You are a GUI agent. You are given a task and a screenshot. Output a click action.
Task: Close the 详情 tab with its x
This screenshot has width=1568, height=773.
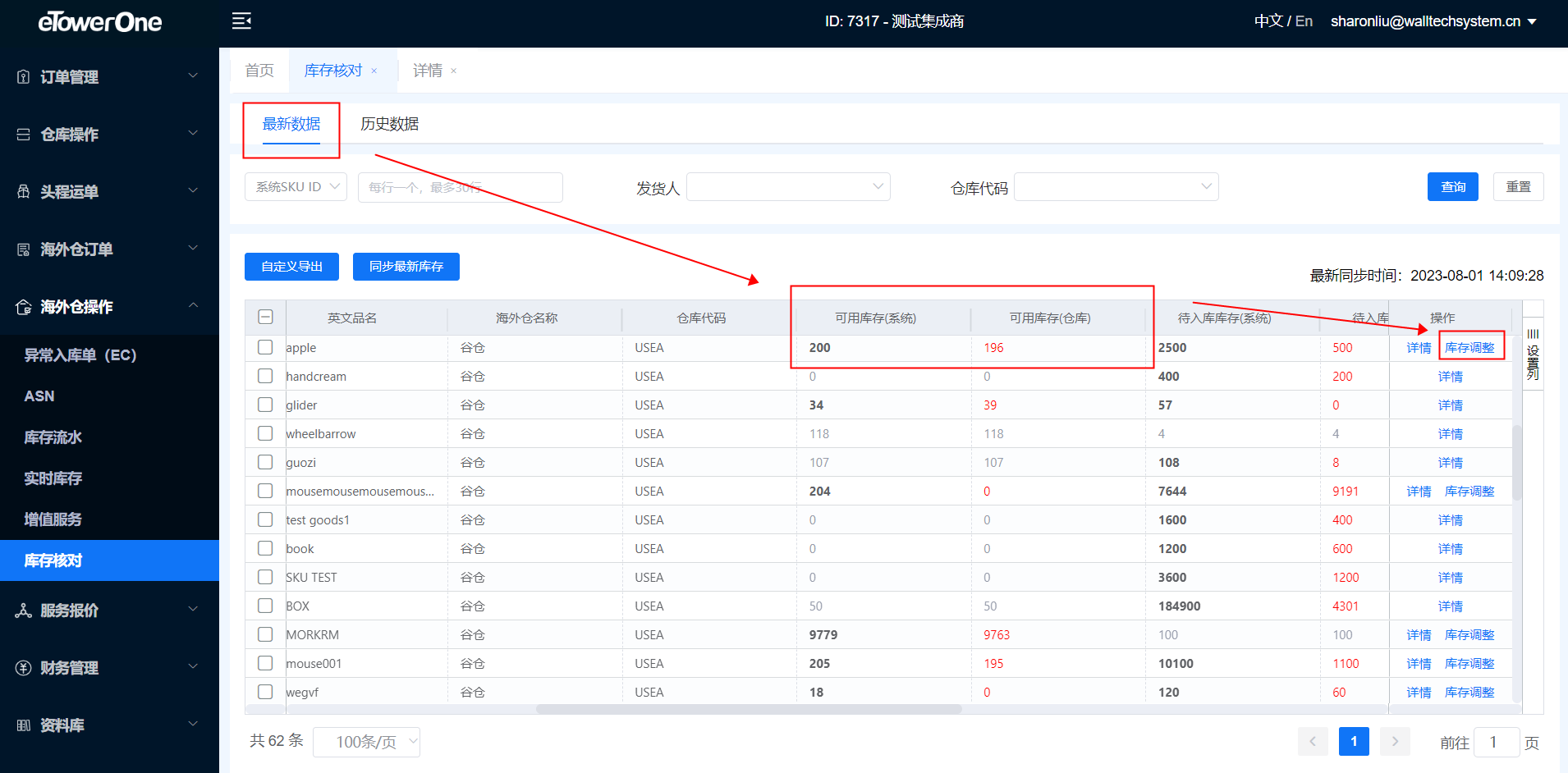454,71
